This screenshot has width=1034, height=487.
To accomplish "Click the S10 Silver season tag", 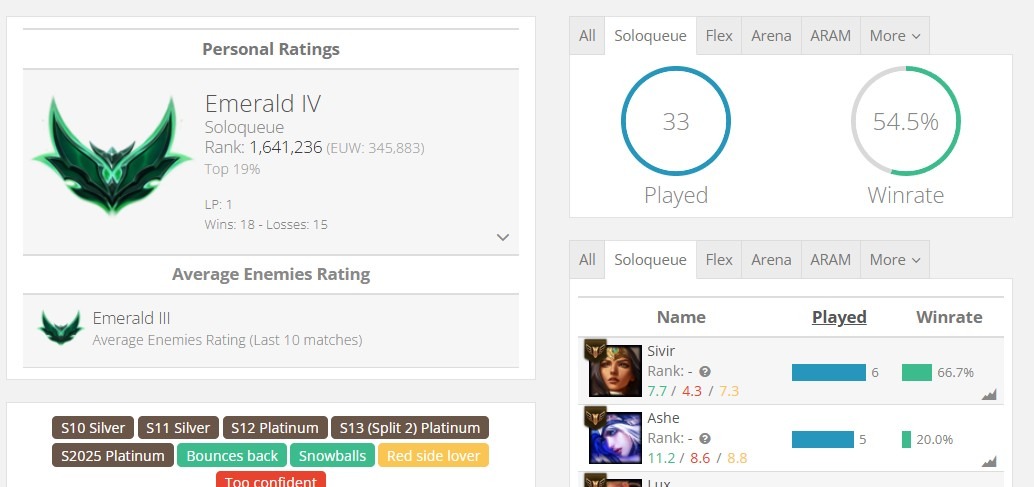I will click(93, 428).
